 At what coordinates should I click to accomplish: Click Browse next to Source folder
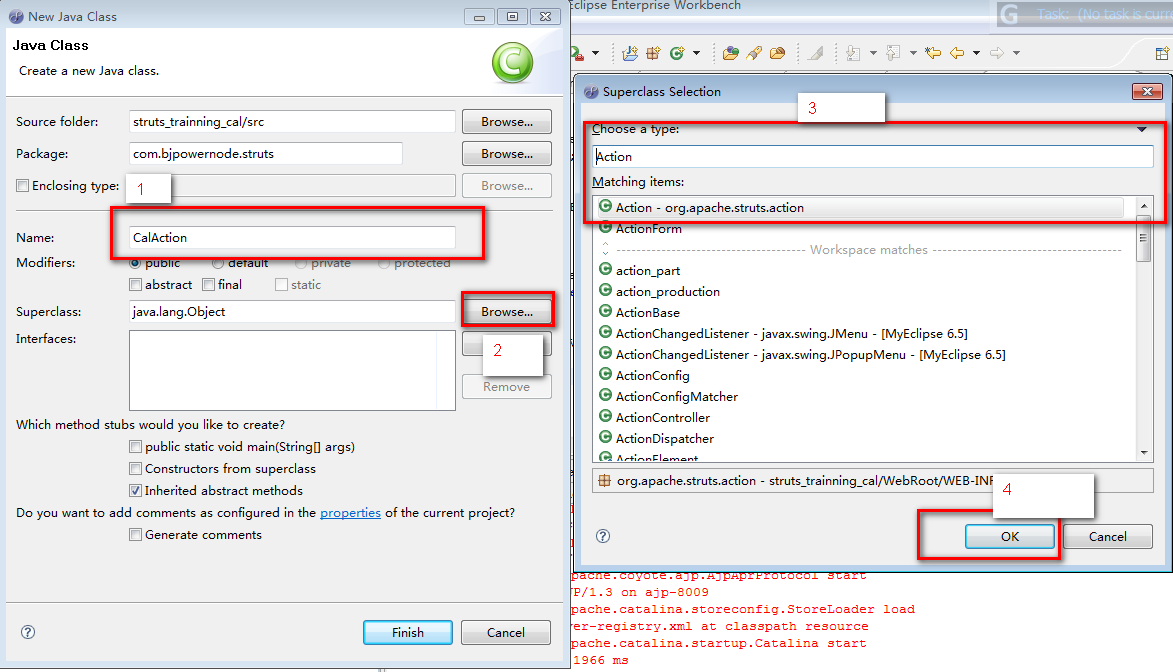[506, 122]
